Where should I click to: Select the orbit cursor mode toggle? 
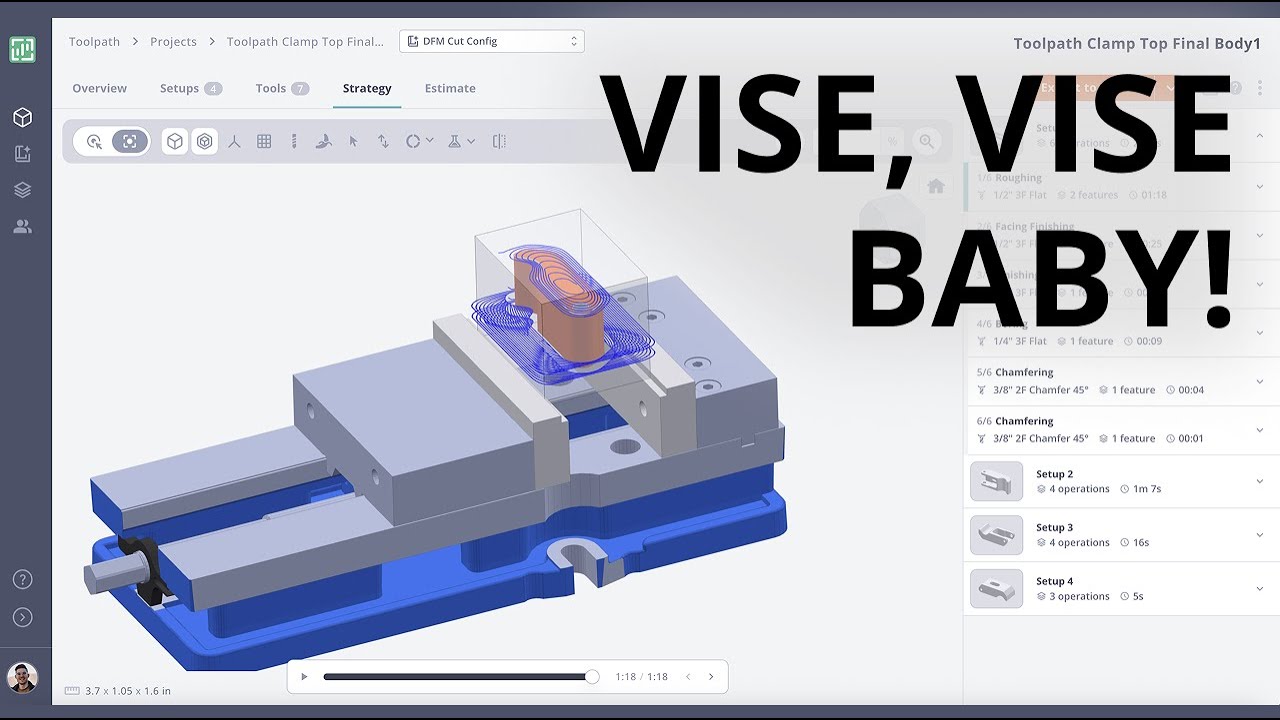(x=95, y=142)
